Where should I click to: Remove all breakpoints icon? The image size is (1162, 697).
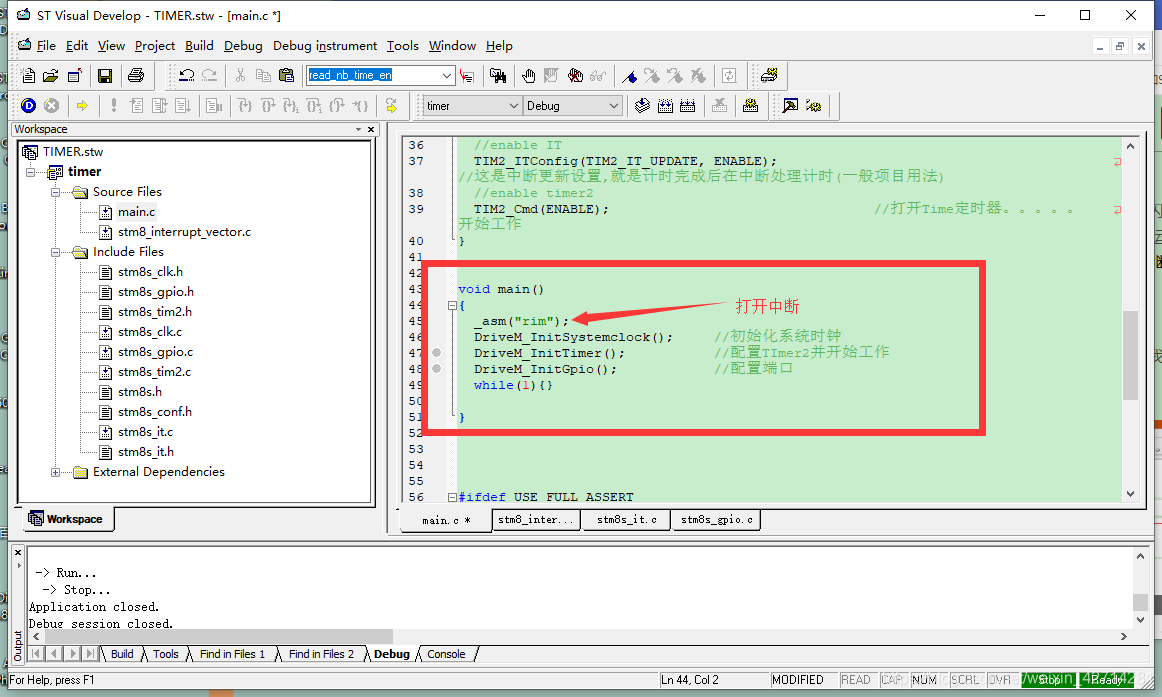(x=575, y=76)
